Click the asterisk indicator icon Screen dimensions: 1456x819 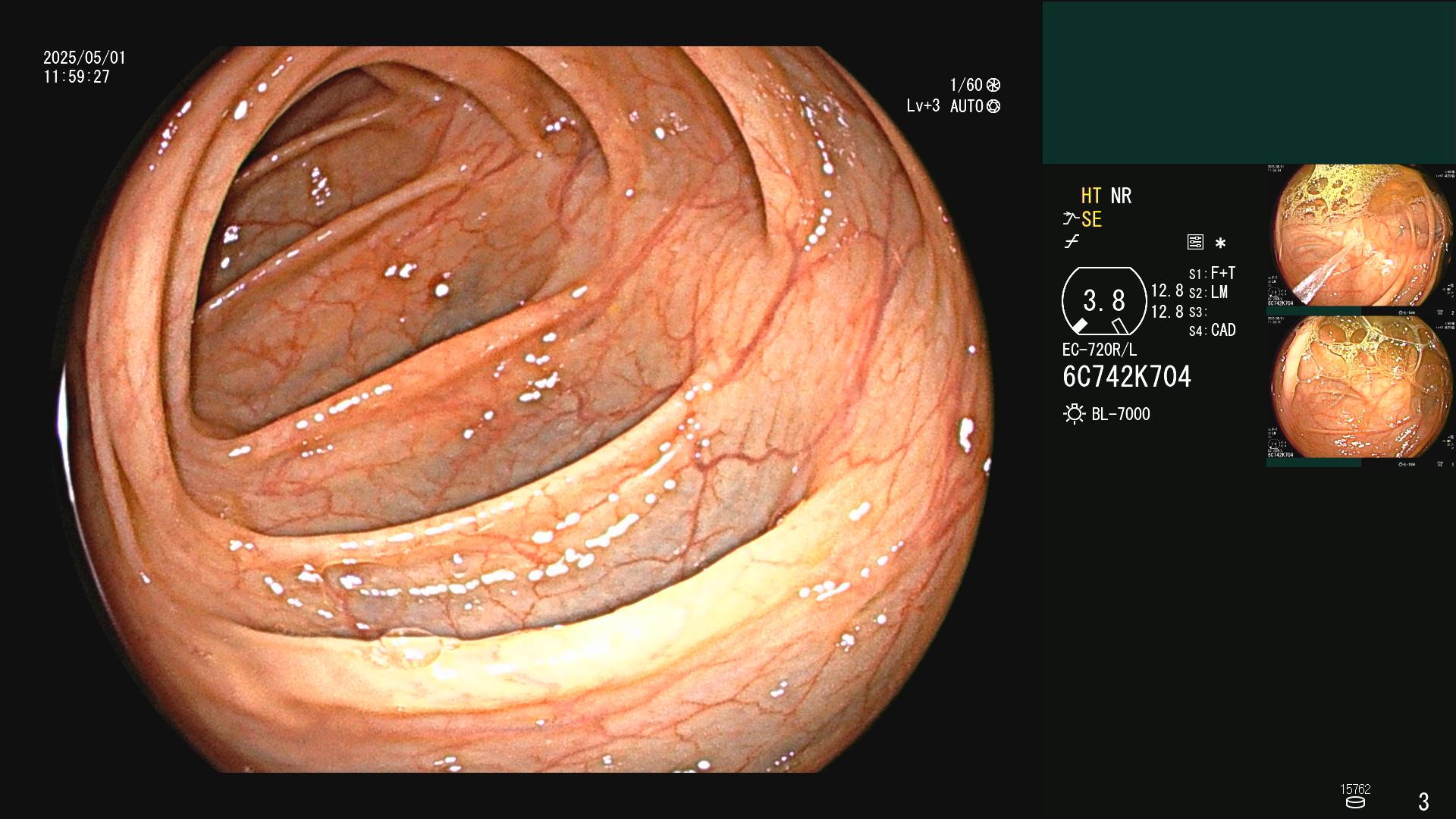tap(1220, 243)
